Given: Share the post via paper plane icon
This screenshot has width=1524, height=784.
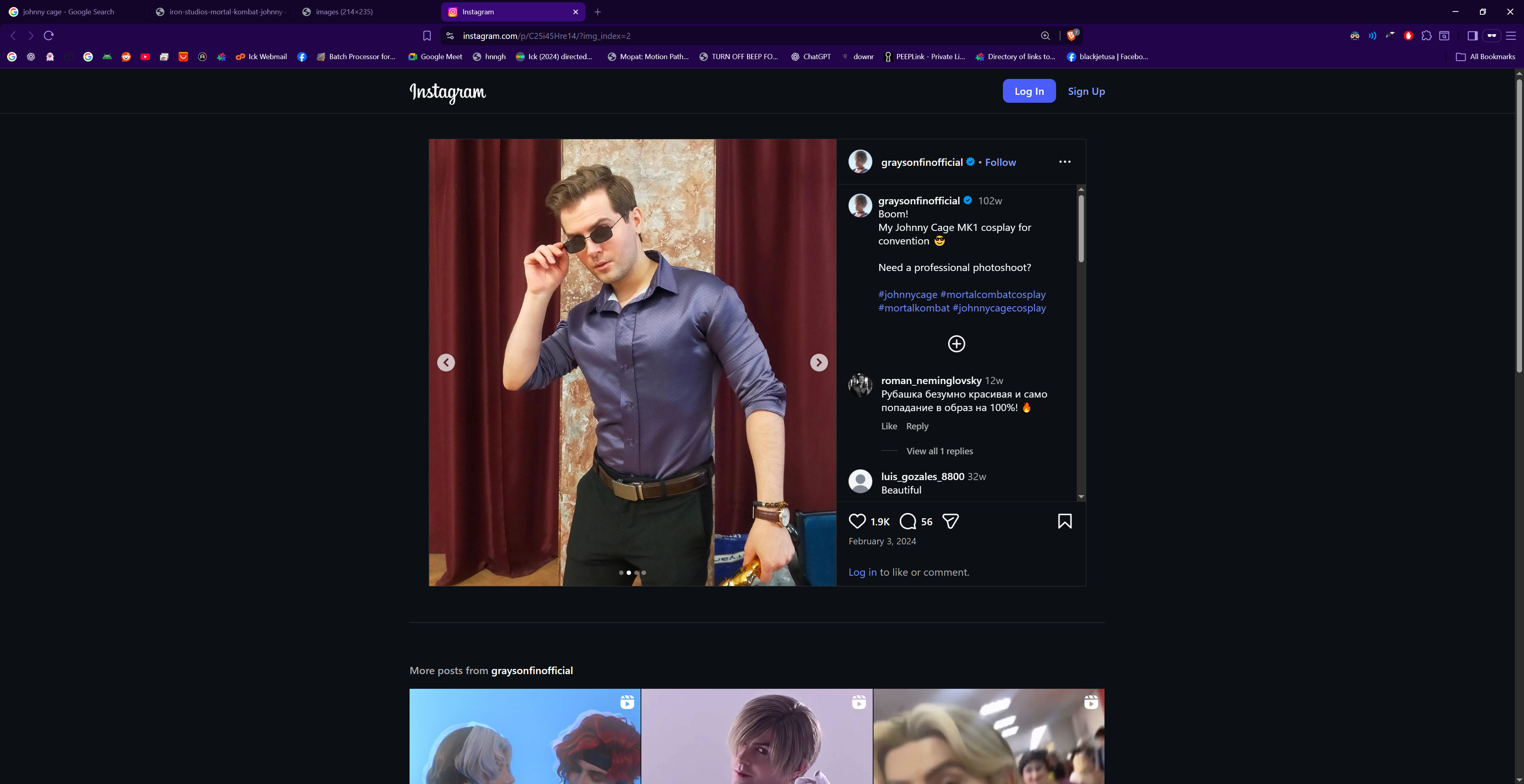Looking at the screenshot, I should (x=950, y=521).
